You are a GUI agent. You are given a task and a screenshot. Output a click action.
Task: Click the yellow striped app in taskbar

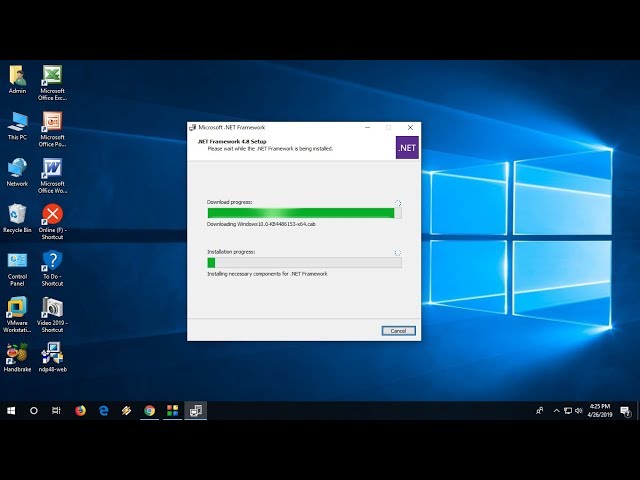[x=127, y=411]
